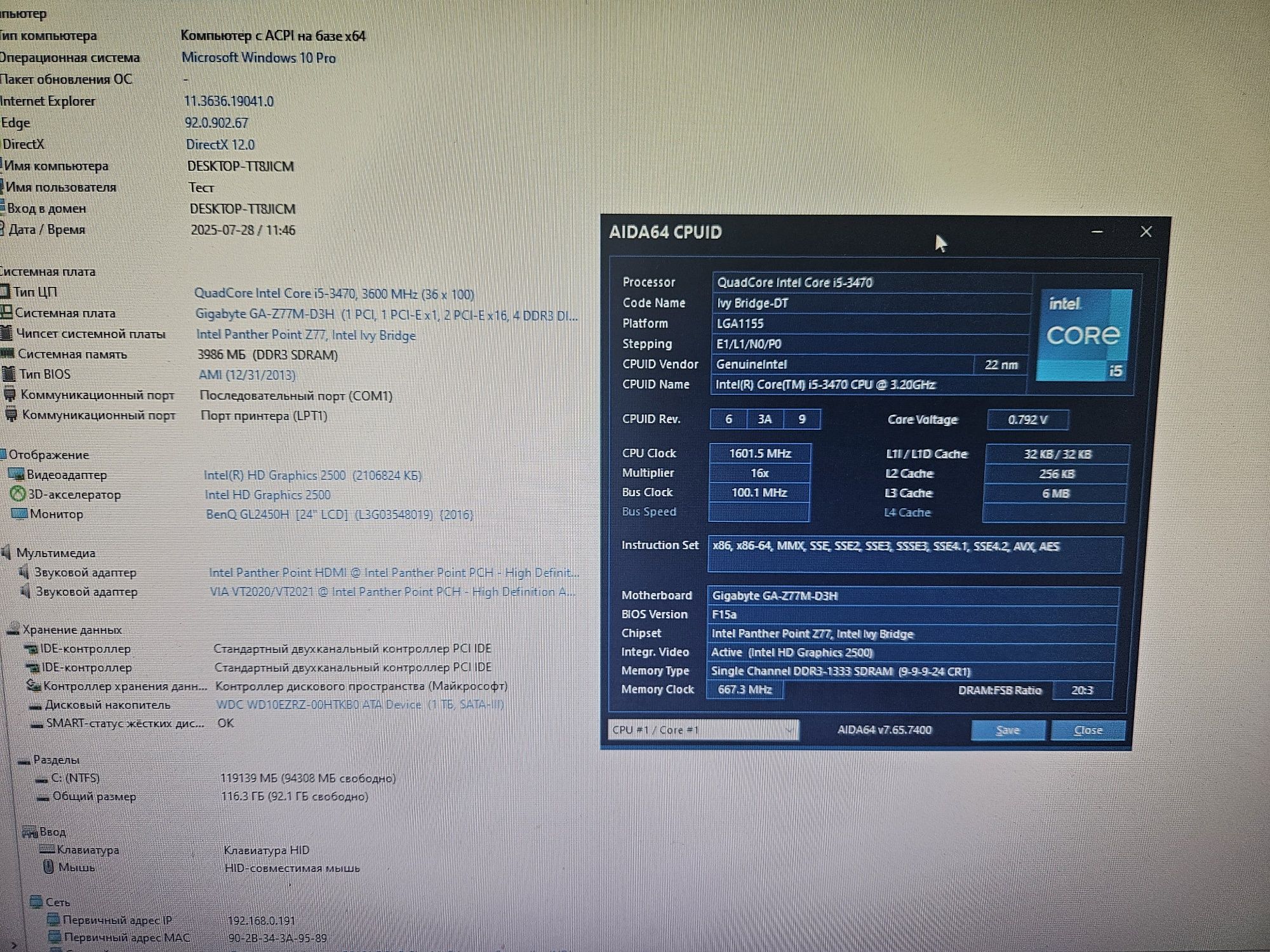1270x952 pixels.
Task: Click the Xbox-style icon beside 3D-акселератор
Action: point(18,494)
